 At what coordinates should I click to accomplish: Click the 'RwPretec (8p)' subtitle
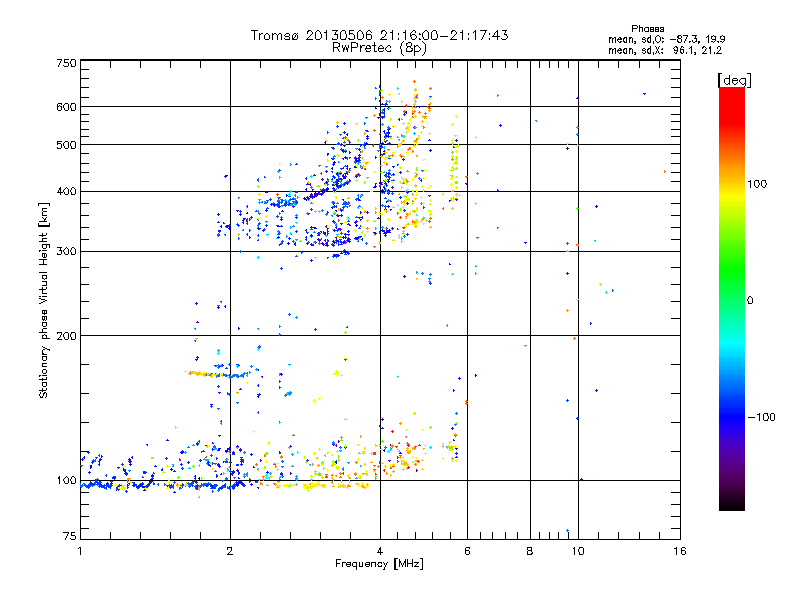tap(379, 48)
